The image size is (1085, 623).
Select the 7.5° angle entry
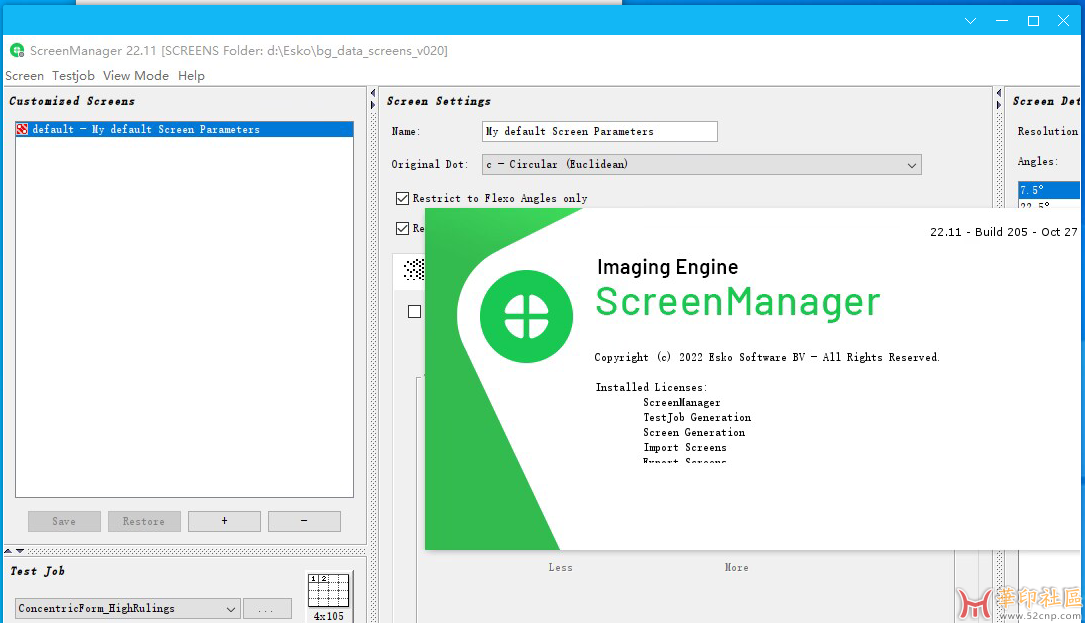click(x=1048, y=190)
